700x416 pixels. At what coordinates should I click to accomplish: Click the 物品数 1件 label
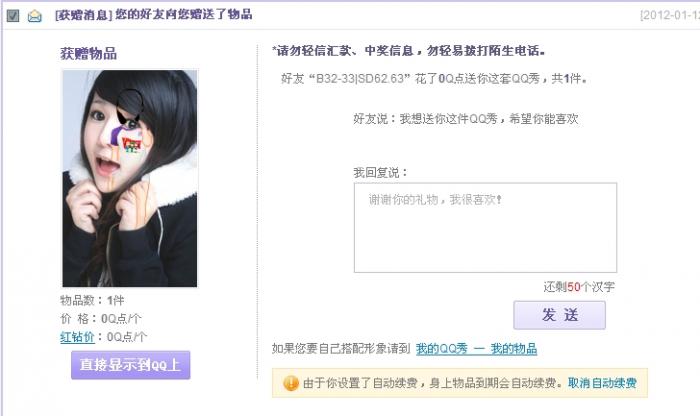pos(92,300)
